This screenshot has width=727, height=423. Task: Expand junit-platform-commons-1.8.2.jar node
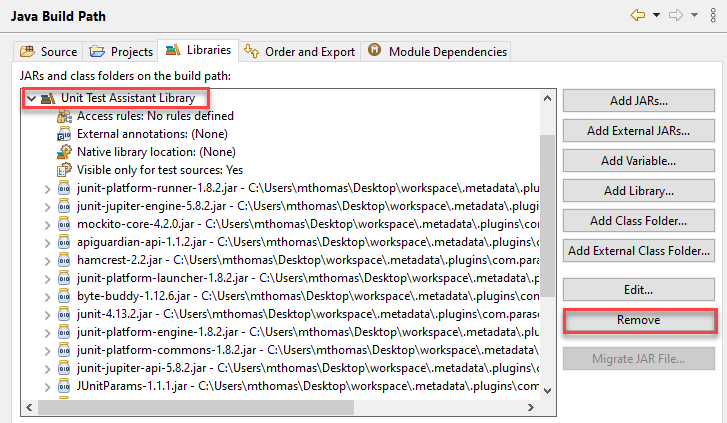(x=47, y=352)
